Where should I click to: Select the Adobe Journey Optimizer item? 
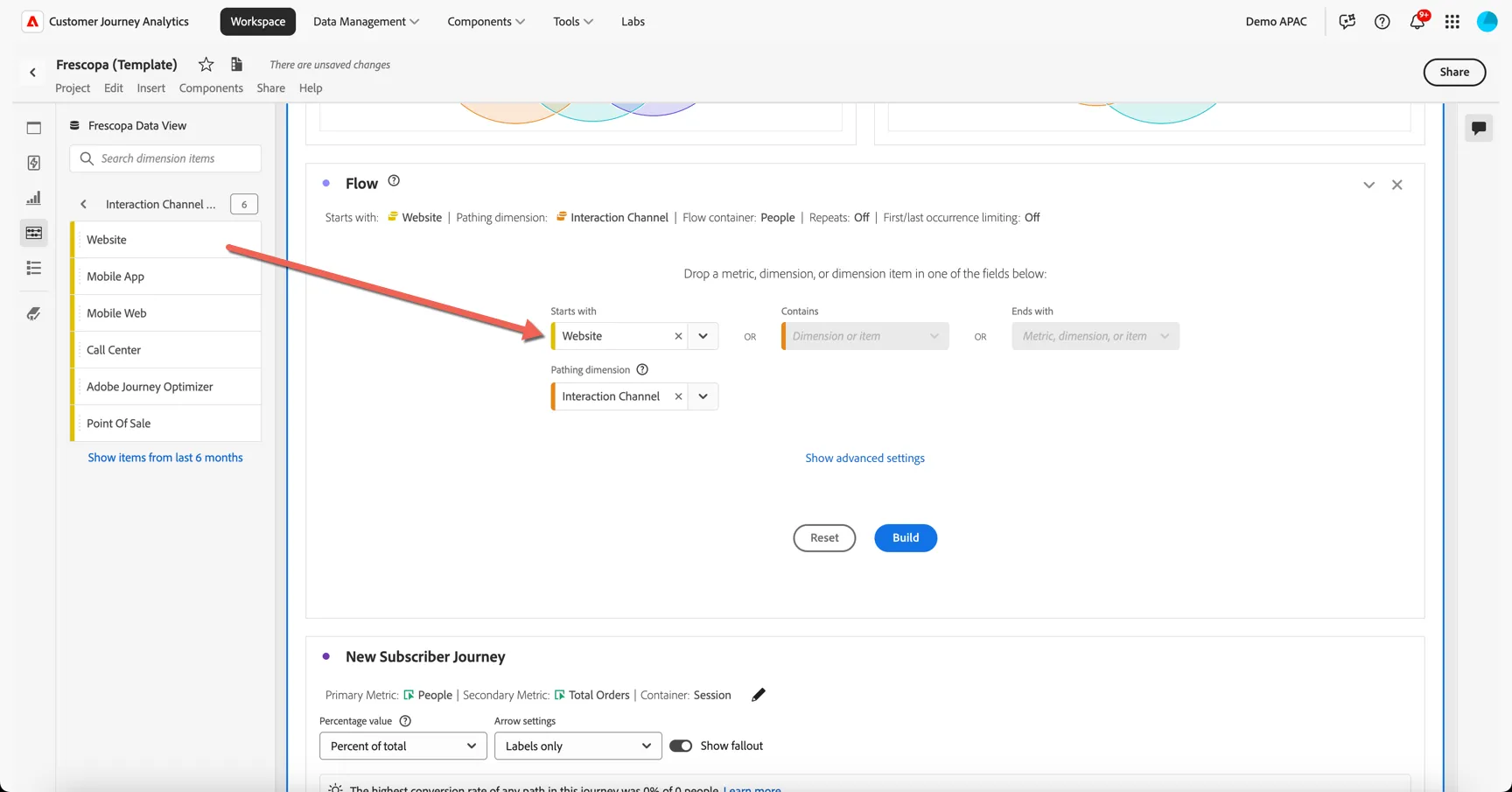tap(166, 387)
